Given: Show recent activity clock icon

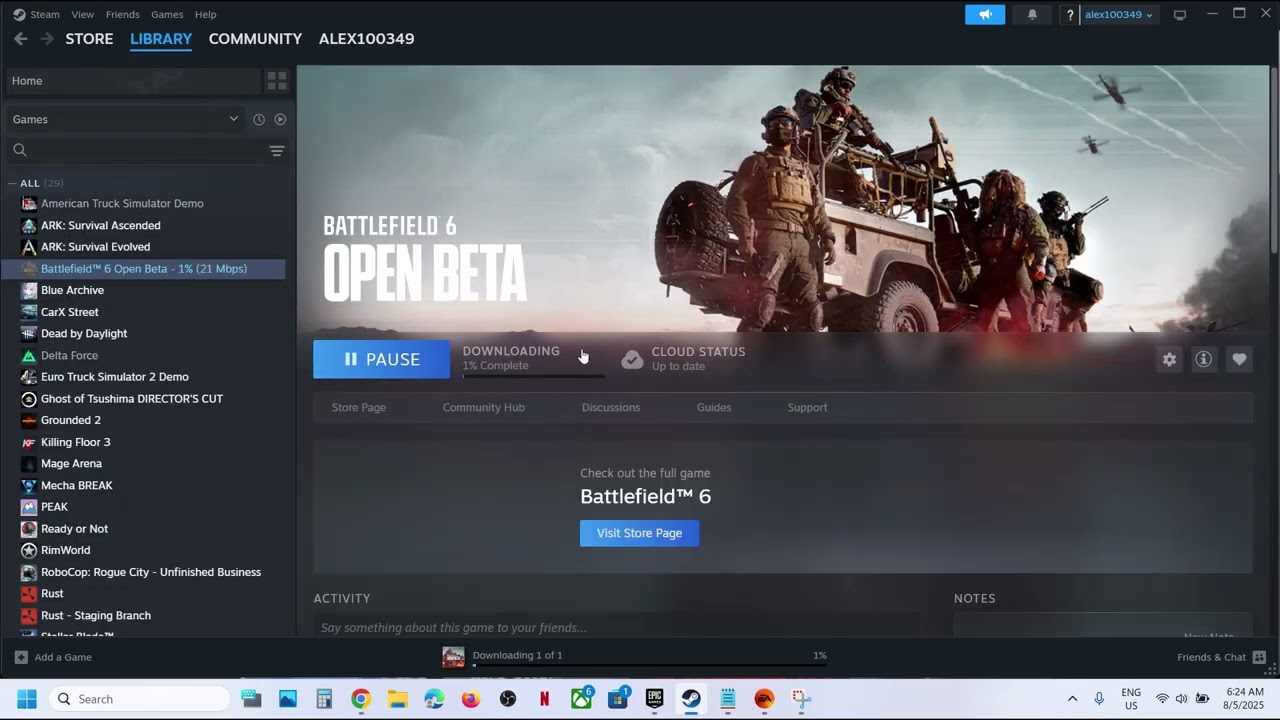Looking at the screenshot, I should tap(259, 119).
